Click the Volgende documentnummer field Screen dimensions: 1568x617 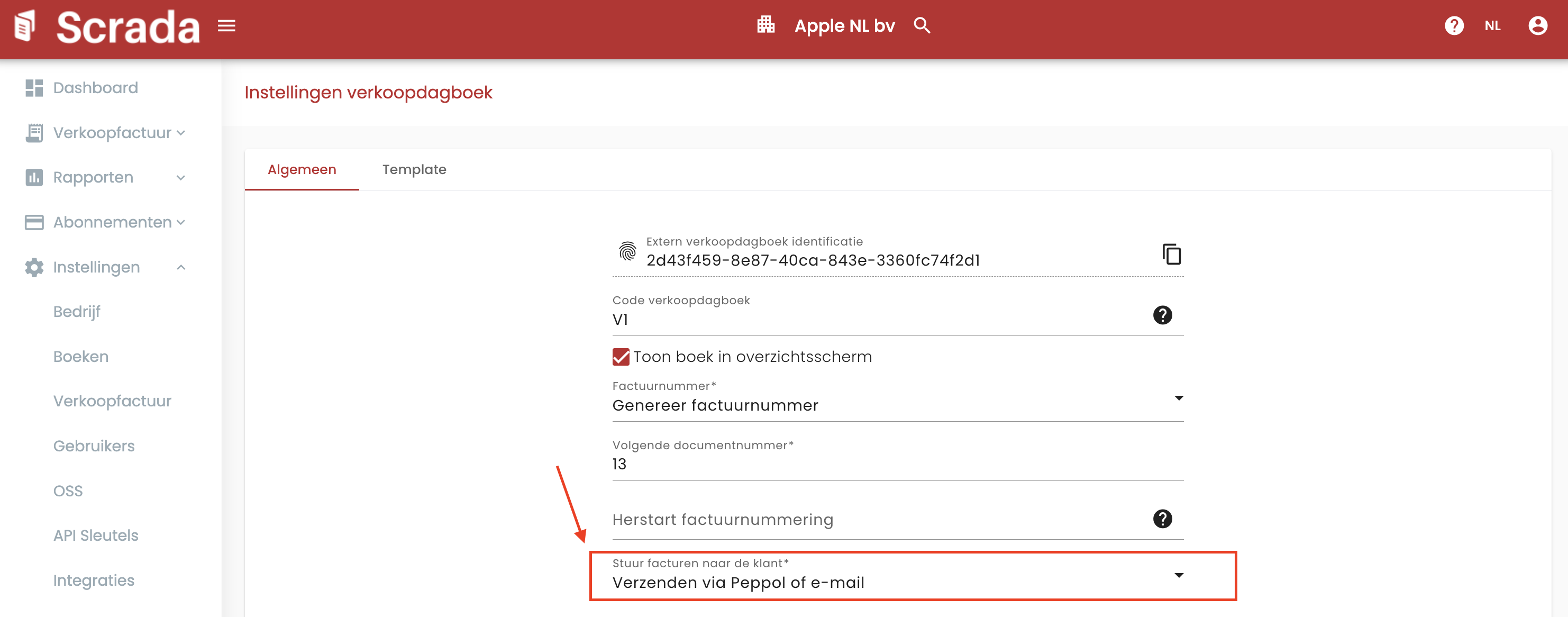(x=897, y=464)
